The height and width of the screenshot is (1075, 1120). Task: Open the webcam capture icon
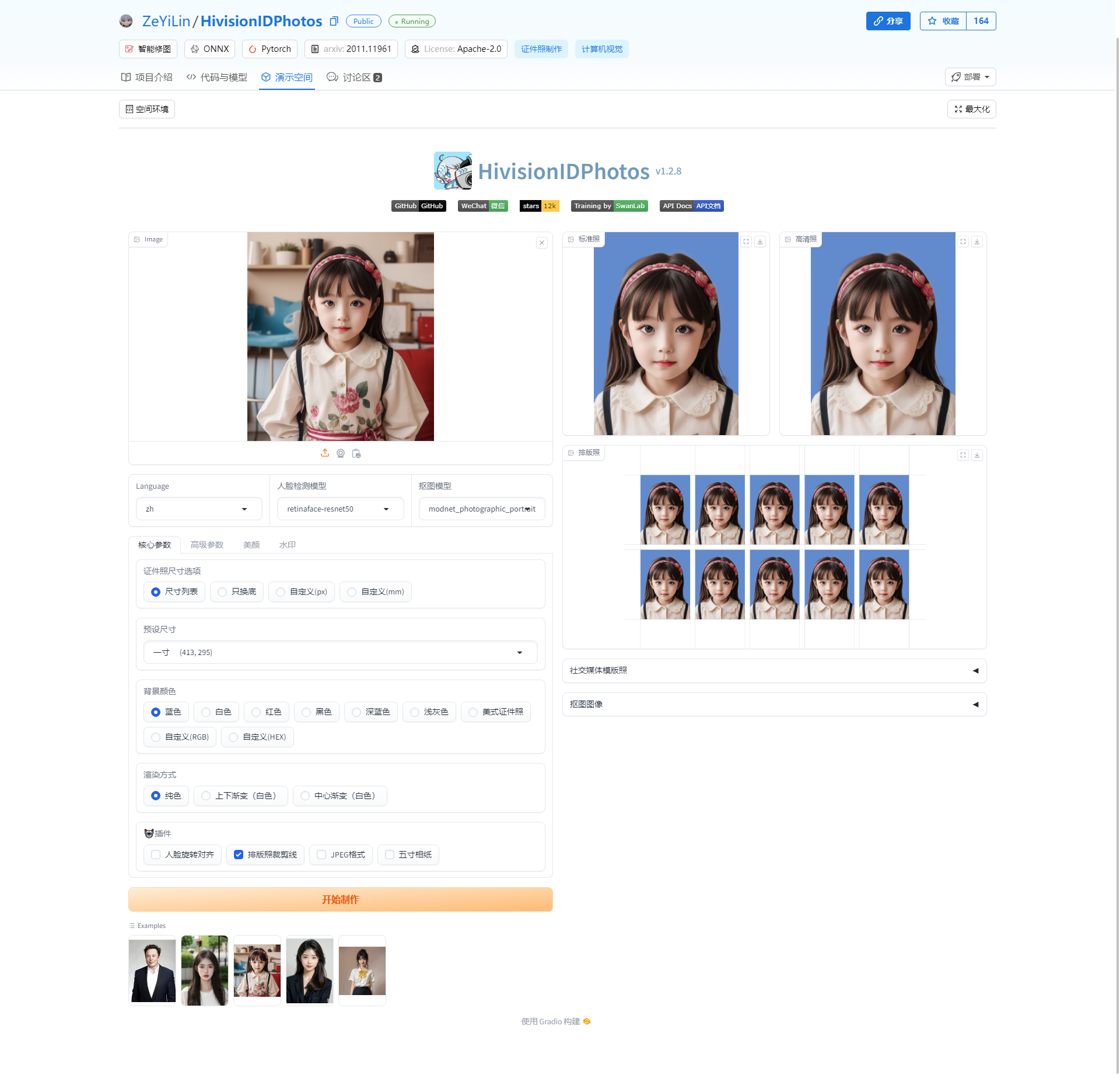[341, 453]
